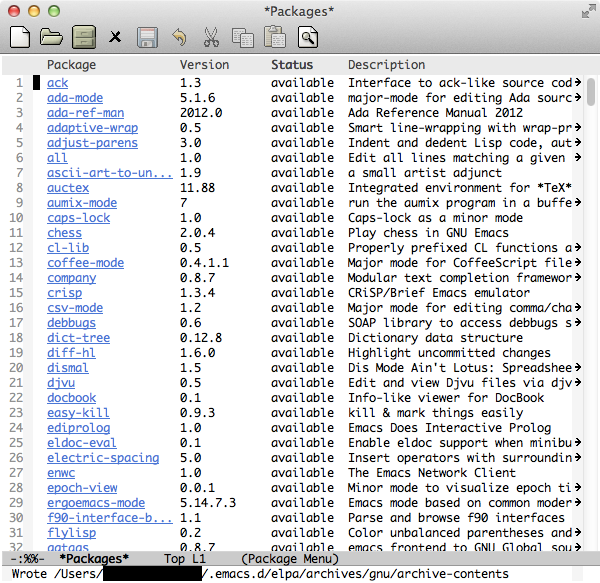Open the ediprolog package link
Screen dimensions: 600x583
coord(78,428)
